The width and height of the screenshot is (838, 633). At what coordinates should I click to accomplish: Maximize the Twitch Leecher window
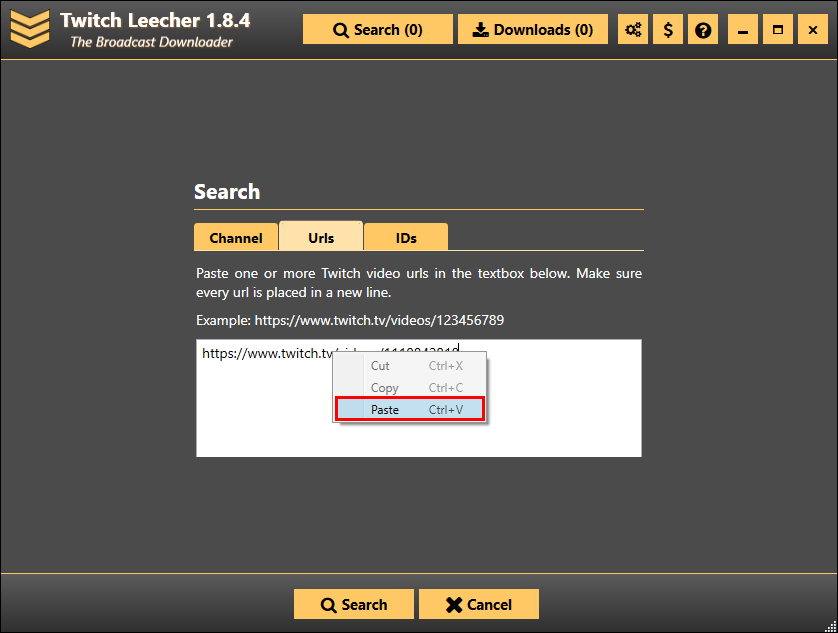pos(778,29)
